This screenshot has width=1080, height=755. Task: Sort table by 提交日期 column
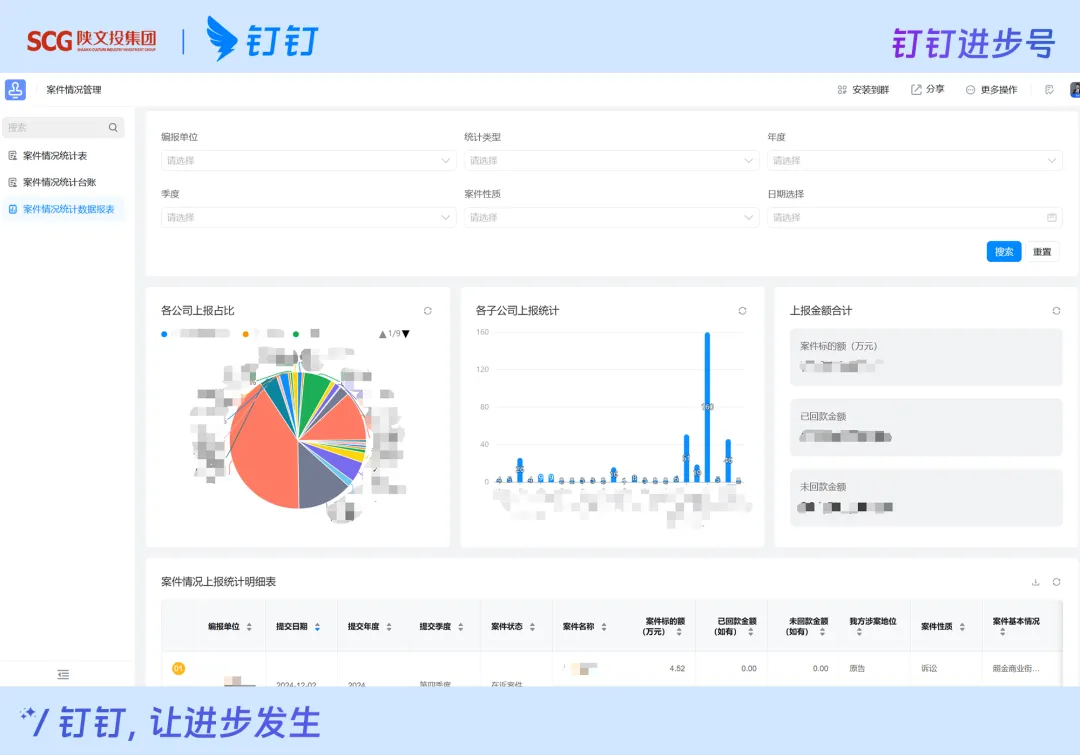(318, 627)
